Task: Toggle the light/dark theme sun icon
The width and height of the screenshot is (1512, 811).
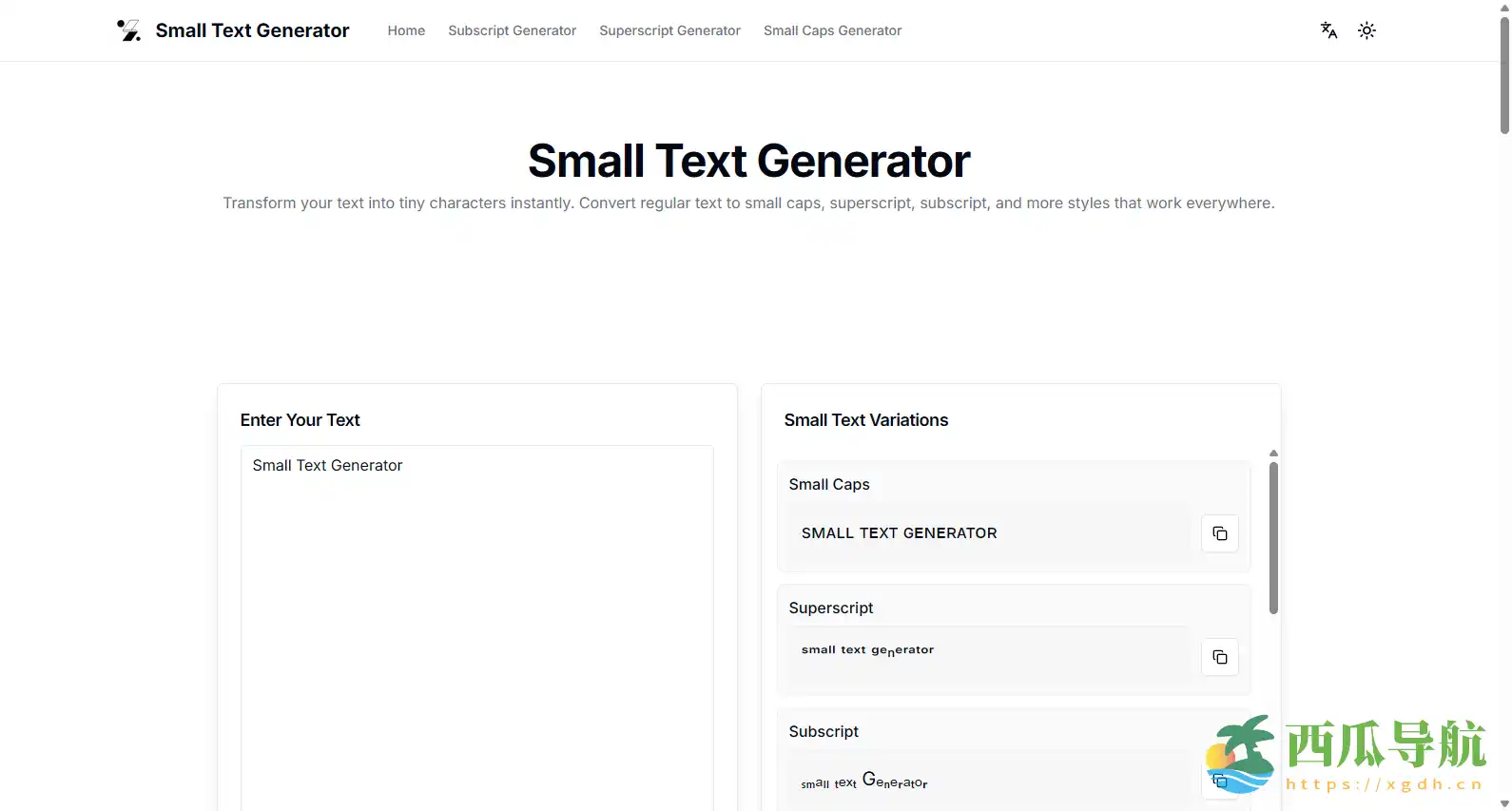Action: [1367, 30]
